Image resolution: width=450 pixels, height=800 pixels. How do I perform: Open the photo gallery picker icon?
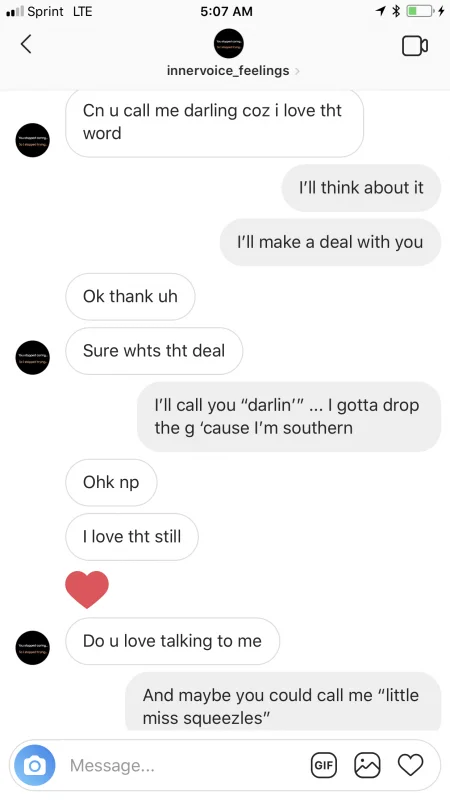[367, 765]
